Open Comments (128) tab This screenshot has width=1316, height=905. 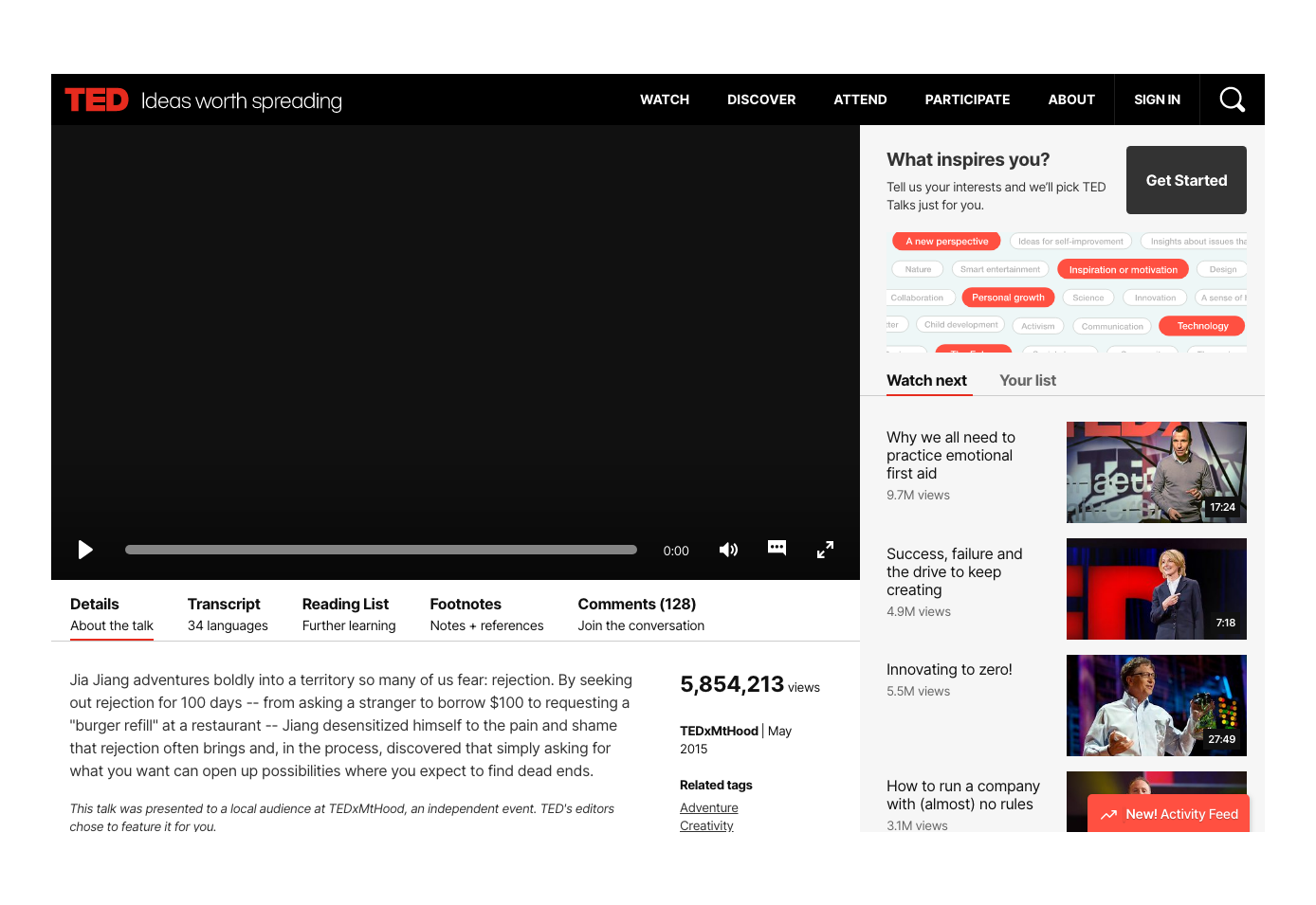point(641,614)
